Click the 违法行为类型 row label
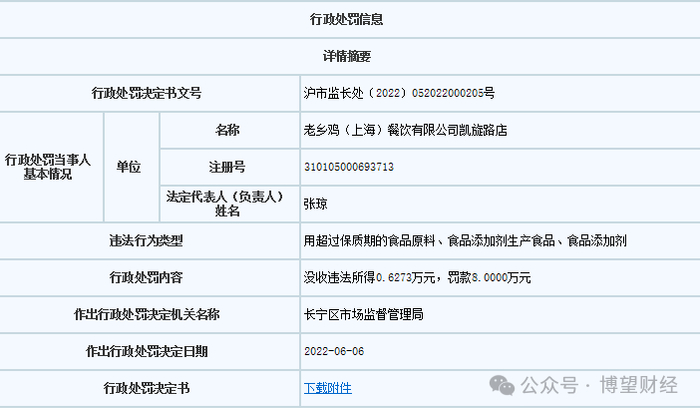The height and width of the screenshot is (413, 700). [x=146, y=241]
